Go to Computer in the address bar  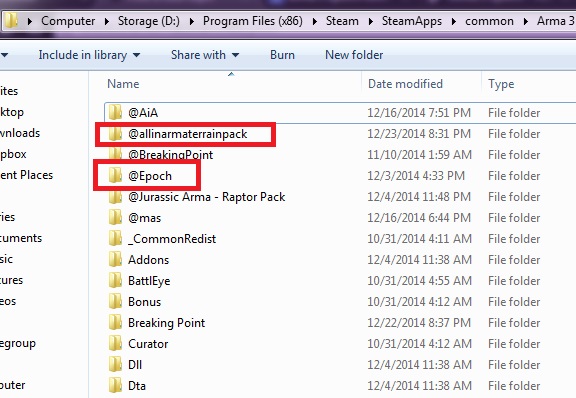[68, 21]
